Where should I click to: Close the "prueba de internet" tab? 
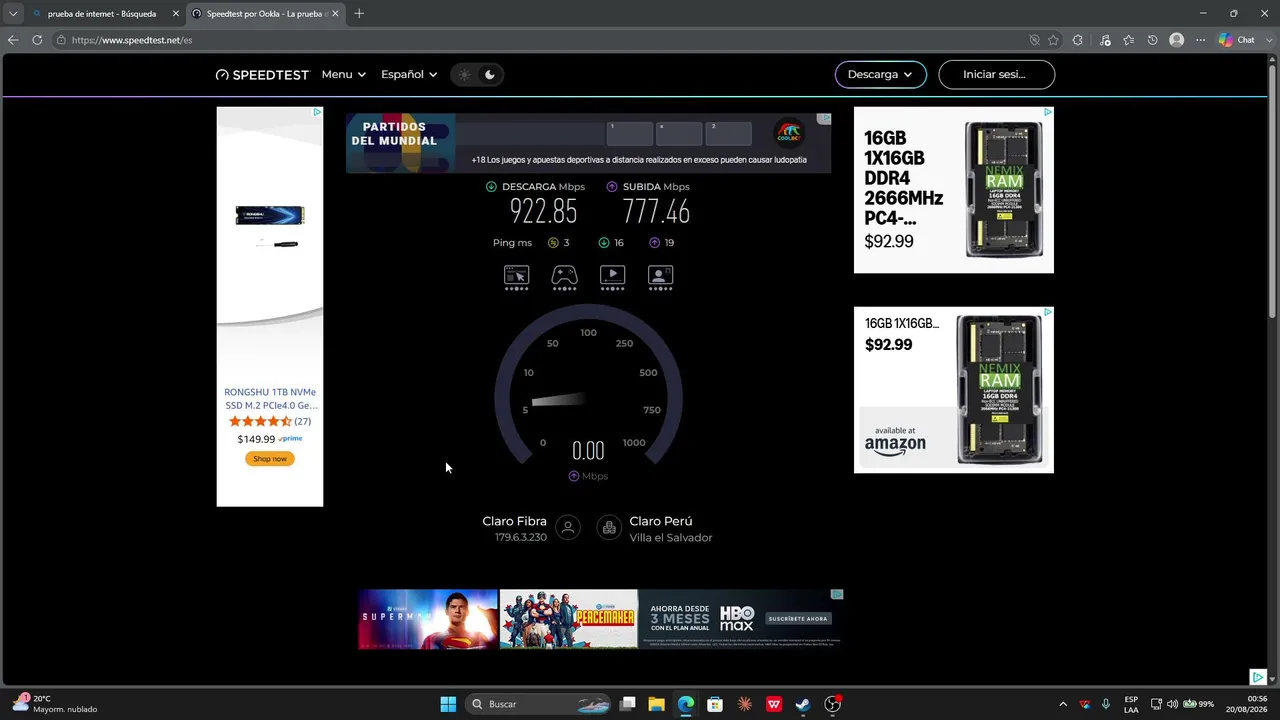pyautogui.click(x=176, y=14)
